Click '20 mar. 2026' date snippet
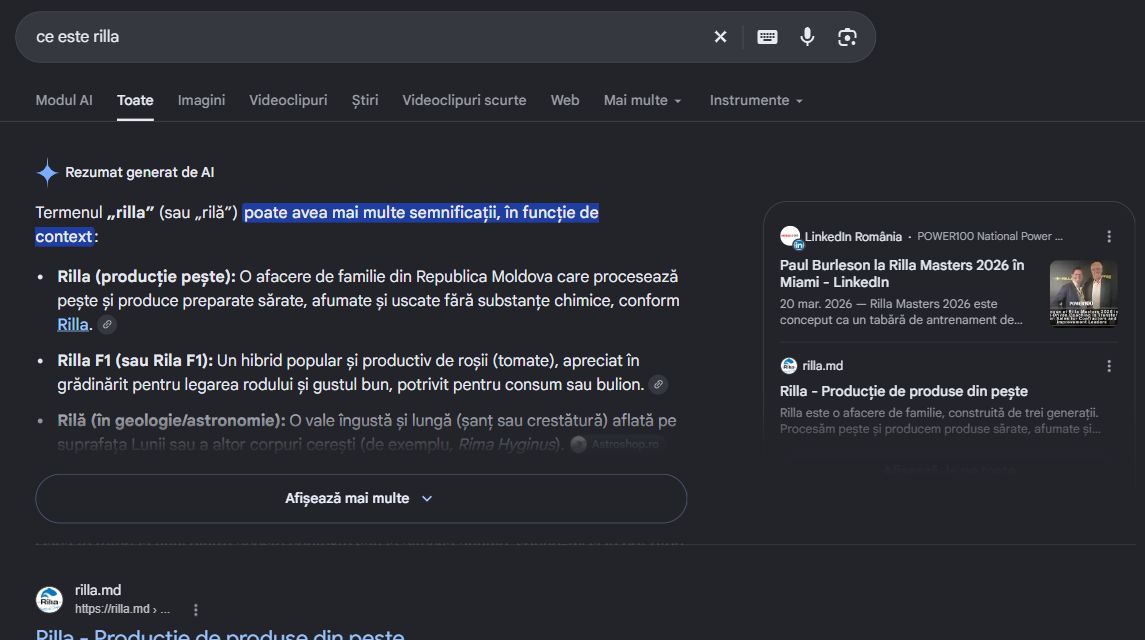1145x640 pixels. click(x=816, y=304)
